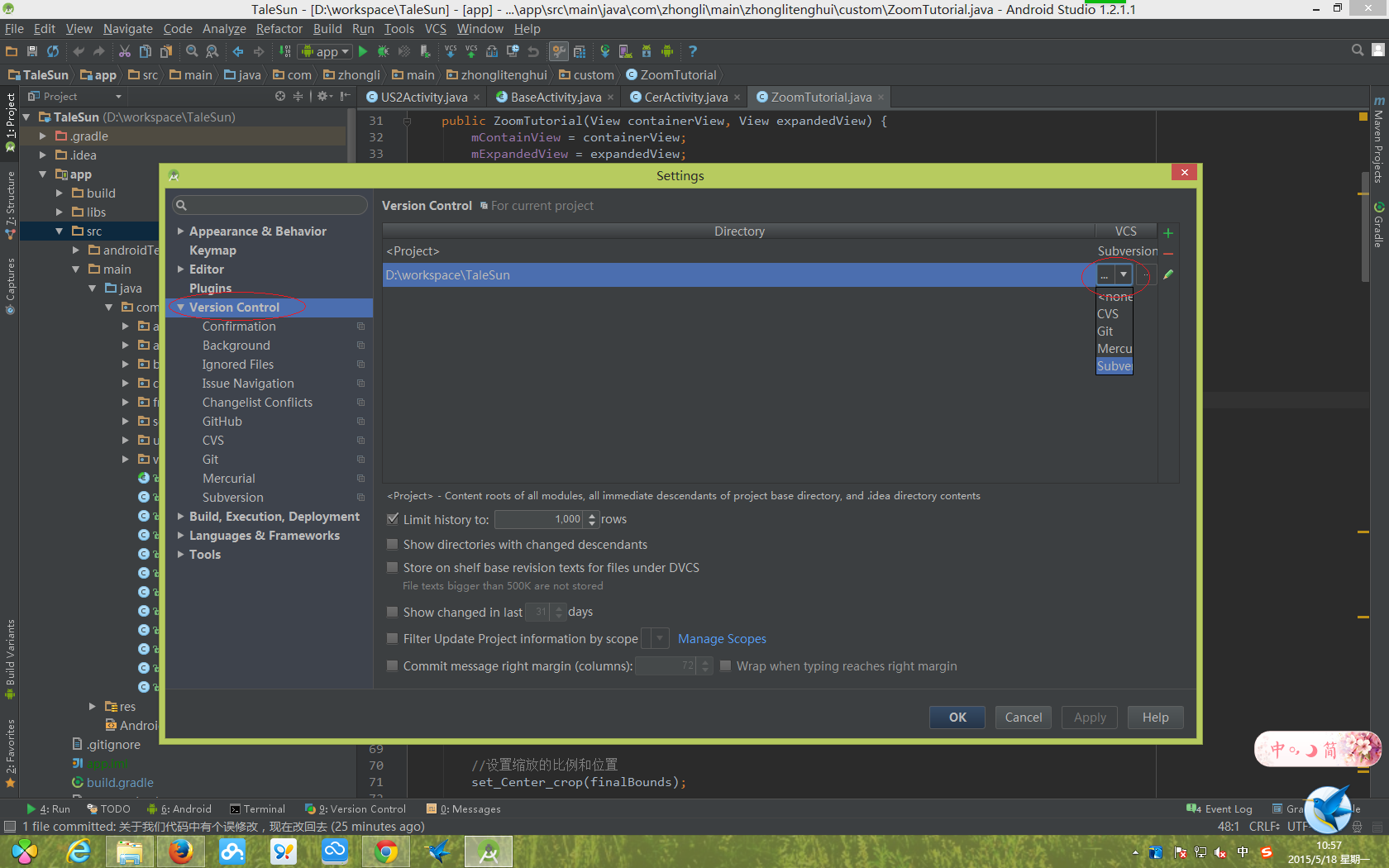1389x868 pixels.
Task: Click the Make Project icon
Action: click(285, 51)
